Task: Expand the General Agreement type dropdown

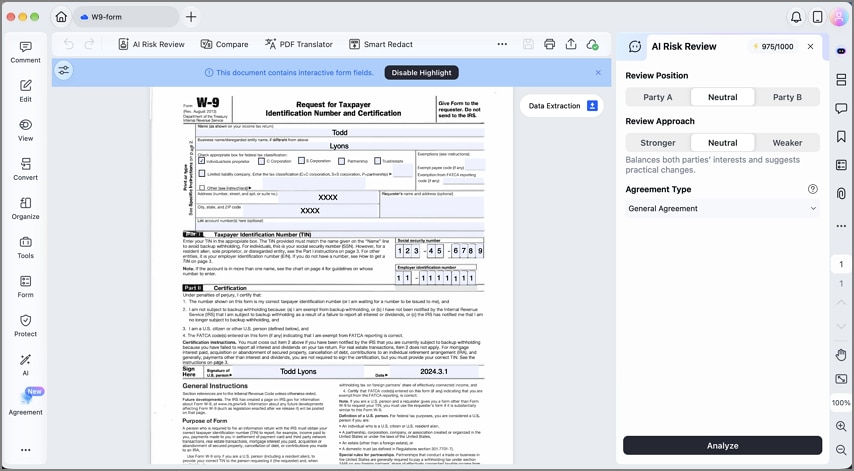Action: pos(722,209)
